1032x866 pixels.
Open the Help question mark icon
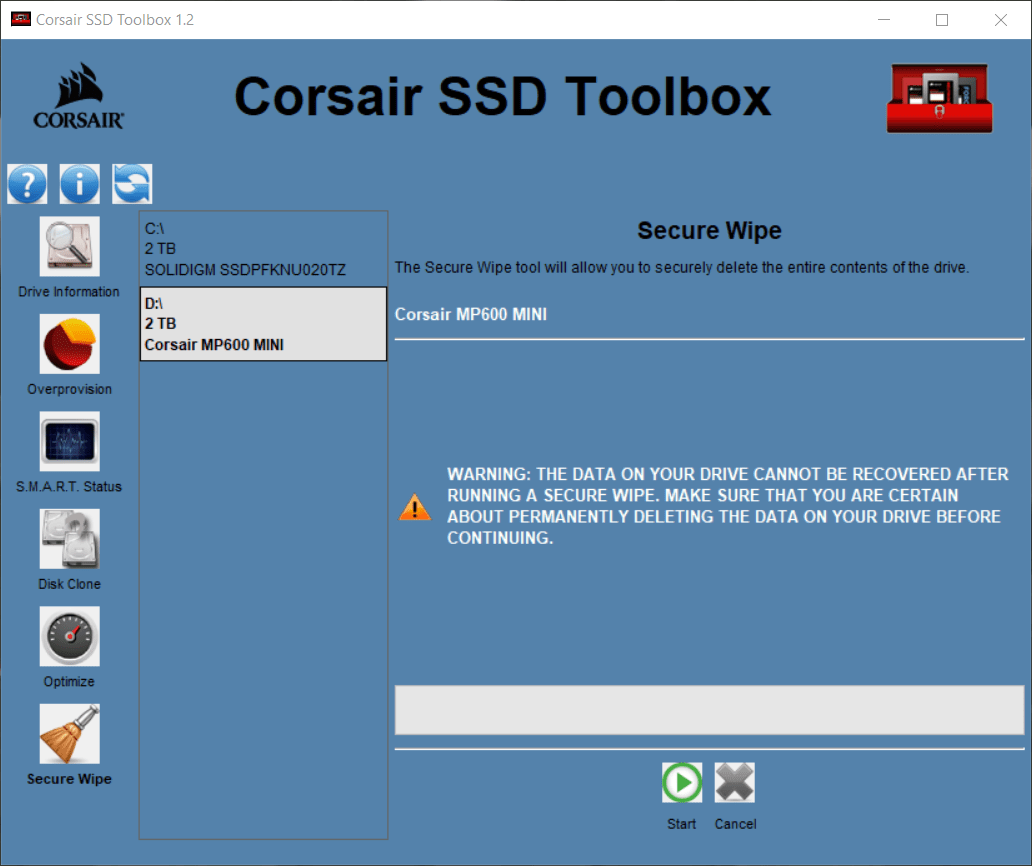pyautogui.click(x=27, y=184)
